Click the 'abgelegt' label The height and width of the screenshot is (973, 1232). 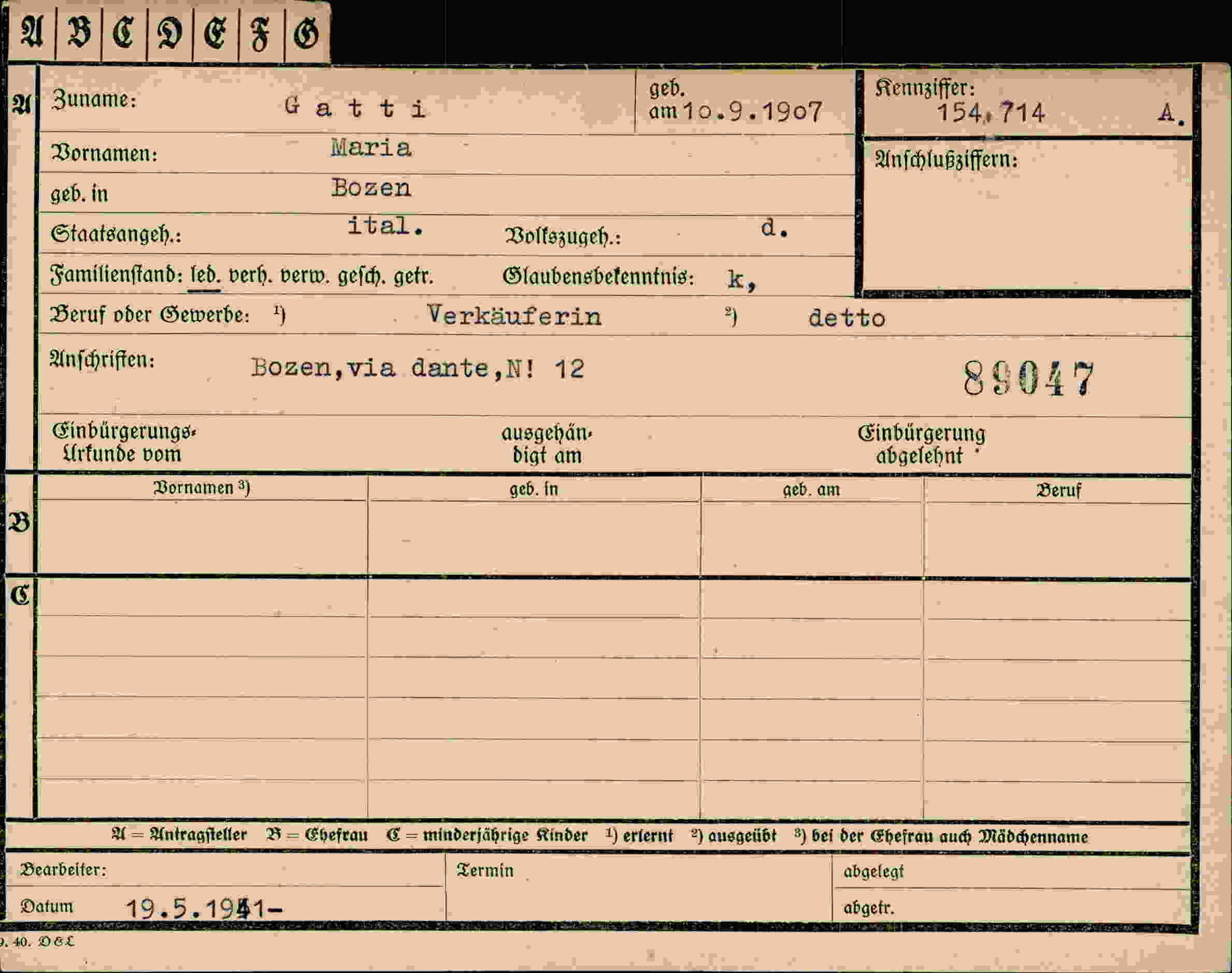coord(873,871)
